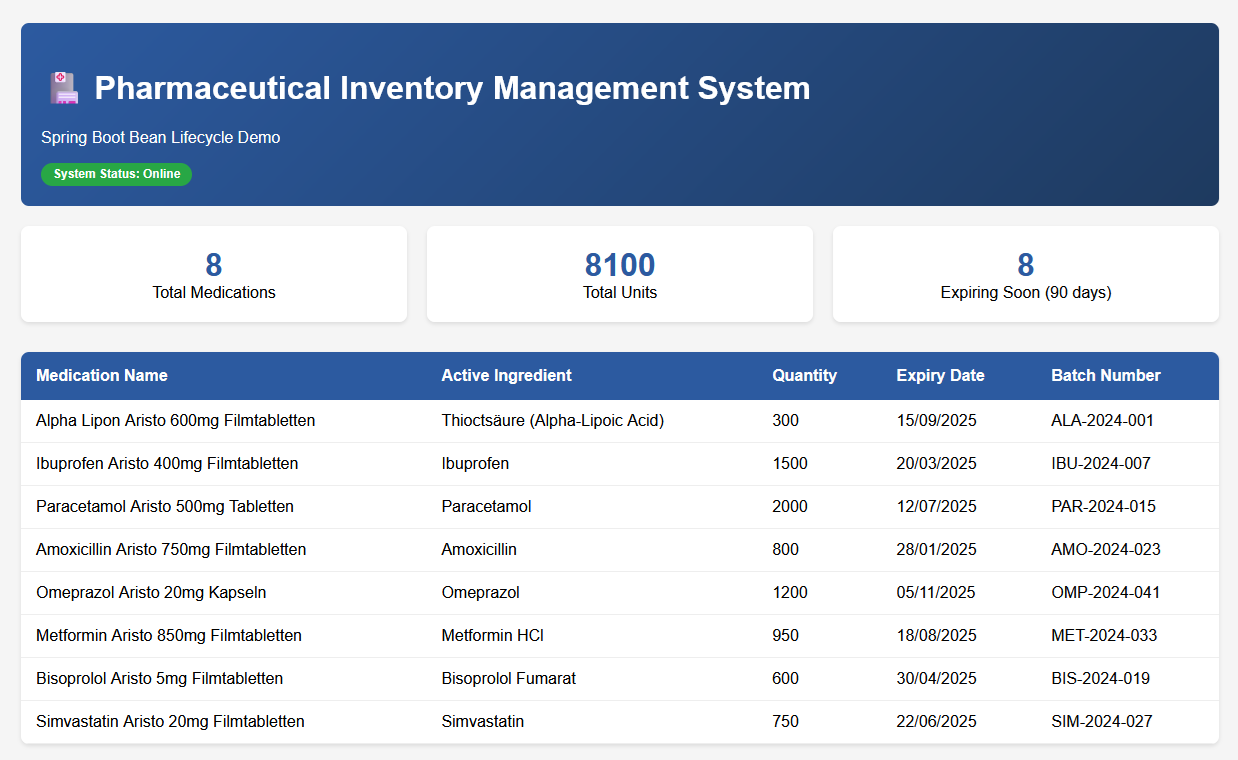The width and height of the screenshot is (1238, 760).
Task: Click the System Status: Online badge
Action: (x=116, y=174)
